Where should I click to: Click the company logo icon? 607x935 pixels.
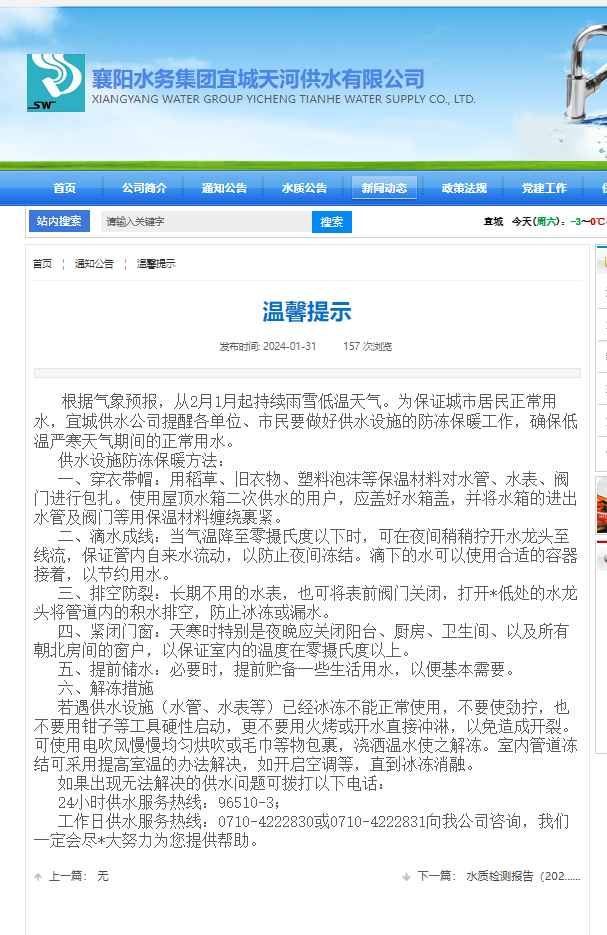pos(56,82)
